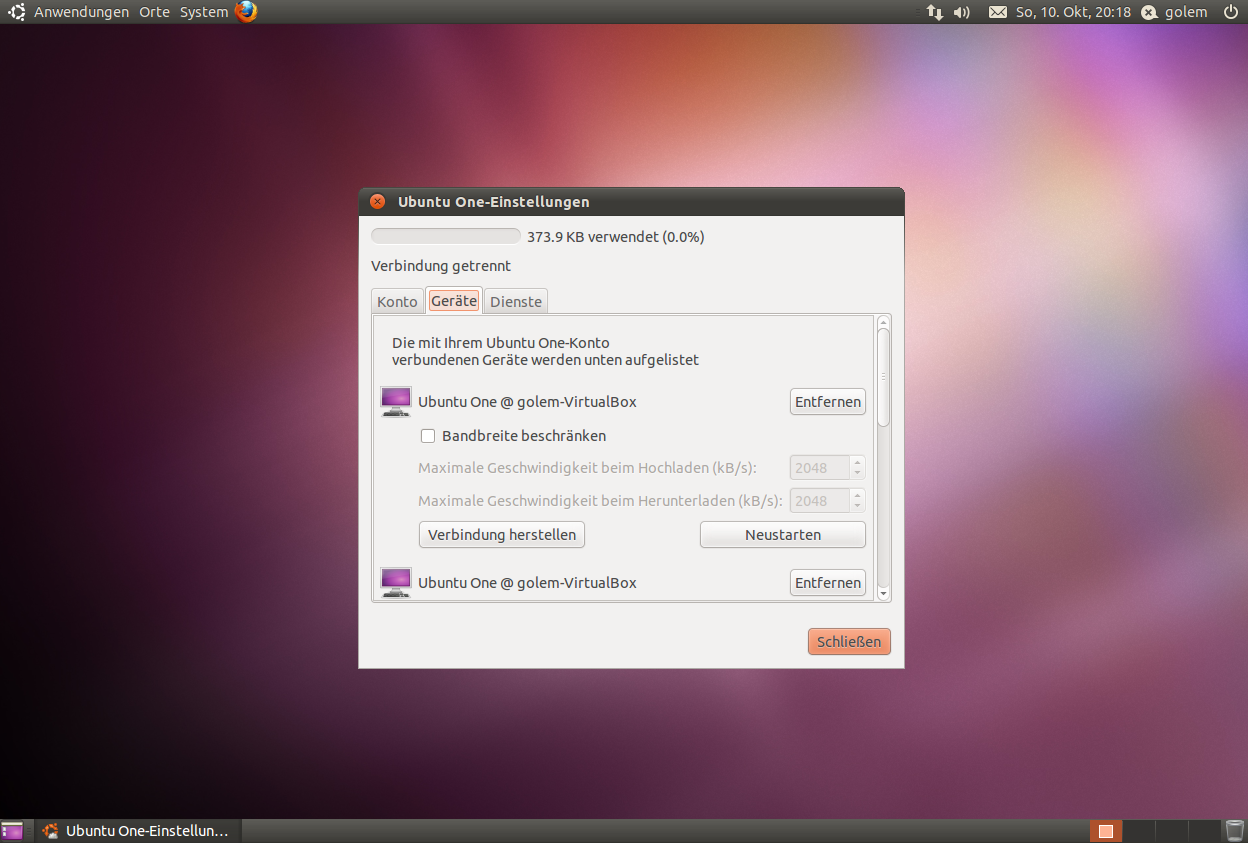The height and width of the screenshot is (843, 1248).
Task: Open the Ubuntu logo in top panel
Action: click(17, 12)
